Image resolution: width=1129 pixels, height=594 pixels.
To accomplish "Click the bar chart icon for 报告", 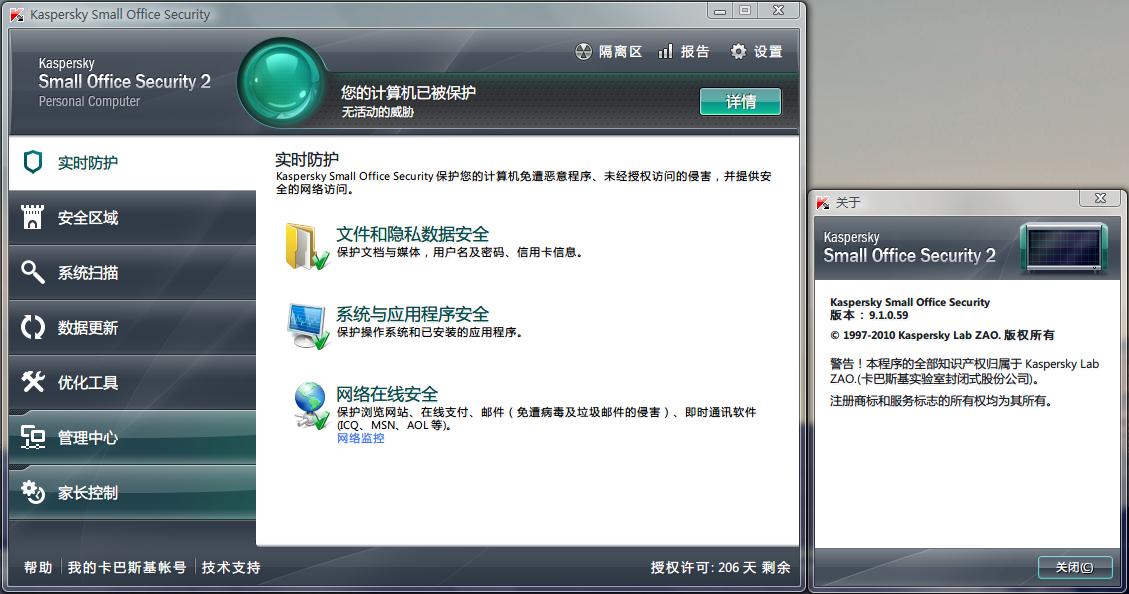I will (x=665, y=51).
